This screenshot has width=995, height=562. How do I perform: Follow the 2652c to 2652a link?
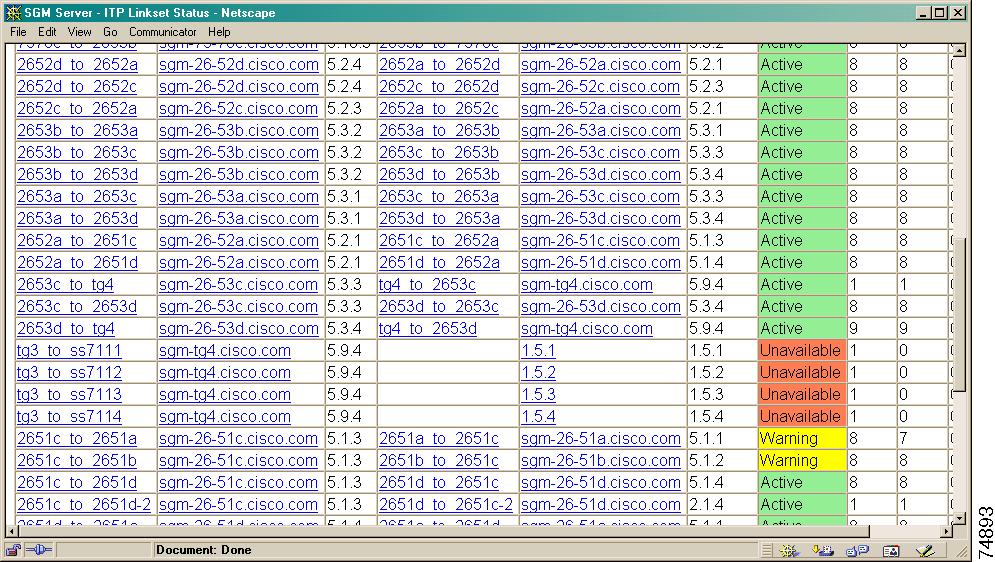(x=77, y=109)
